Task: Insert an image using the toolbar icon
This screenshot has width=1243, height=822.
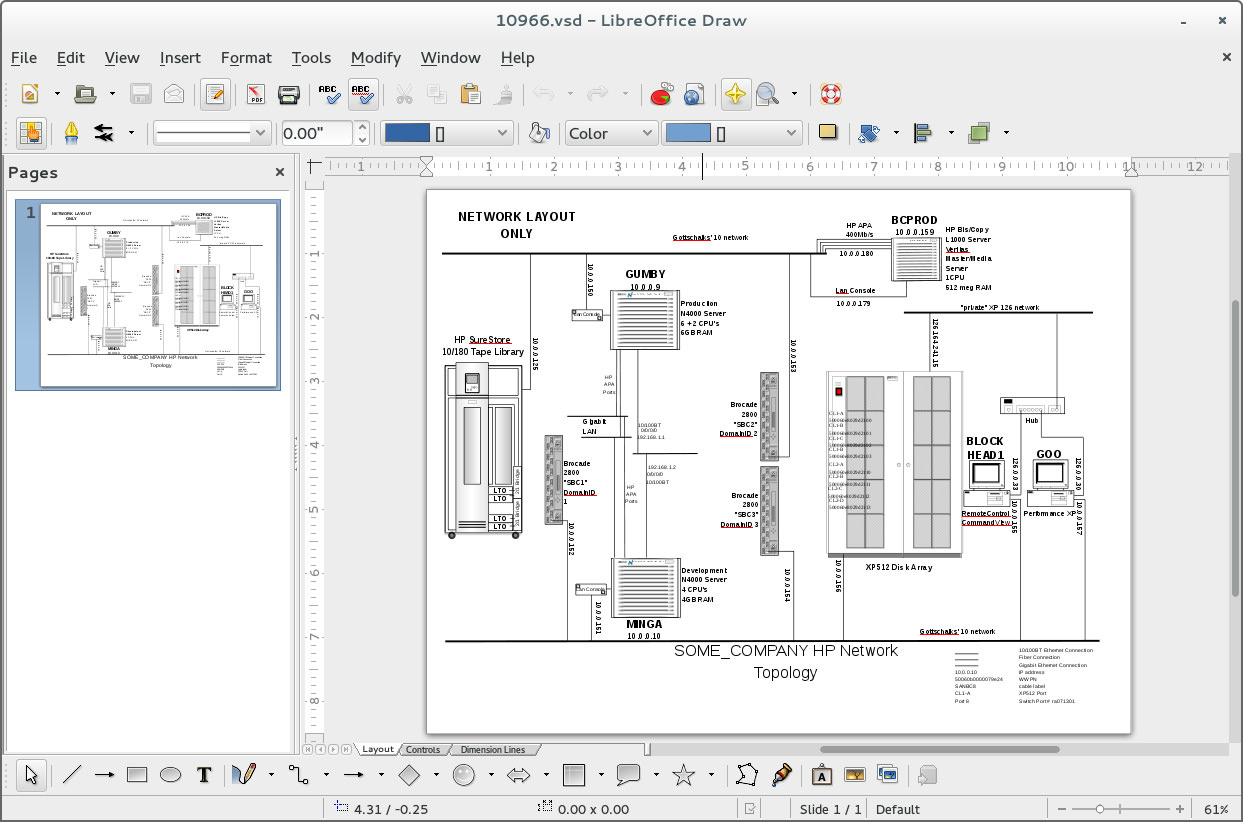Action: pyautogui.click(x=853, y=774)
